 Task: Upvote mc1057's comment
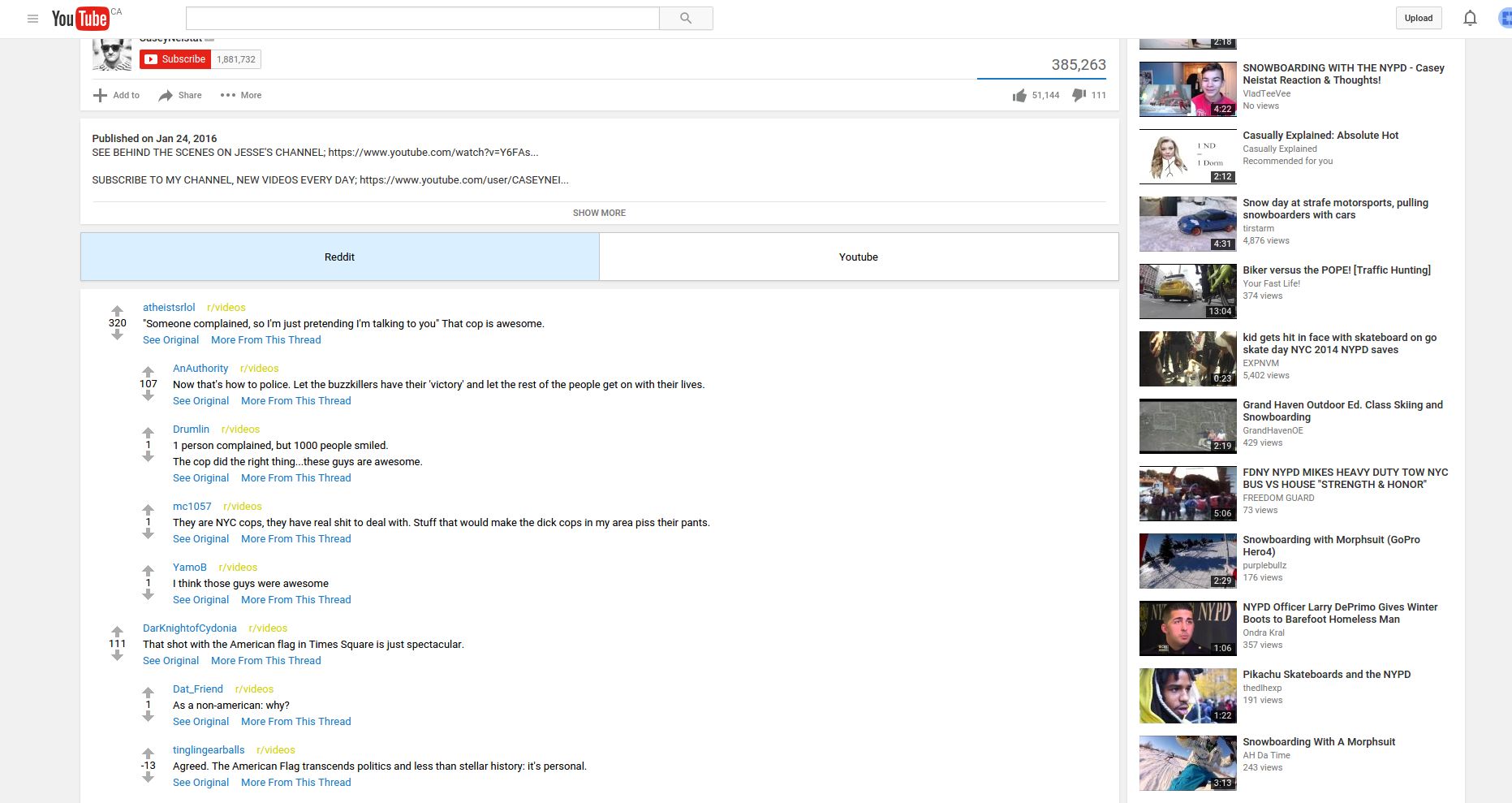(x=148, y=510)
